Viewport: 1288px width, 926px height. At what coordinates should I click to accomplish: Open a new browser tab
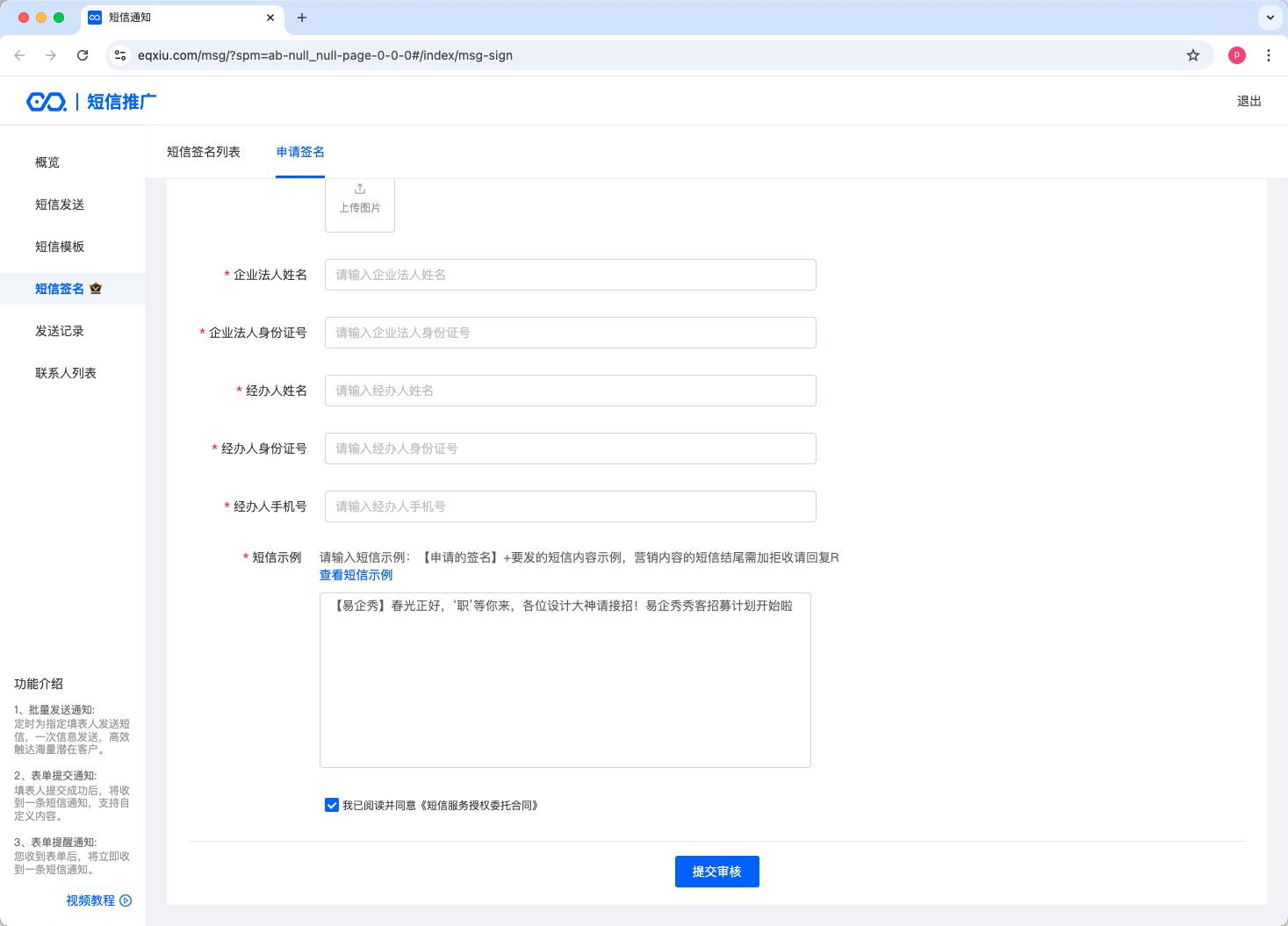(x=302, y=18)
